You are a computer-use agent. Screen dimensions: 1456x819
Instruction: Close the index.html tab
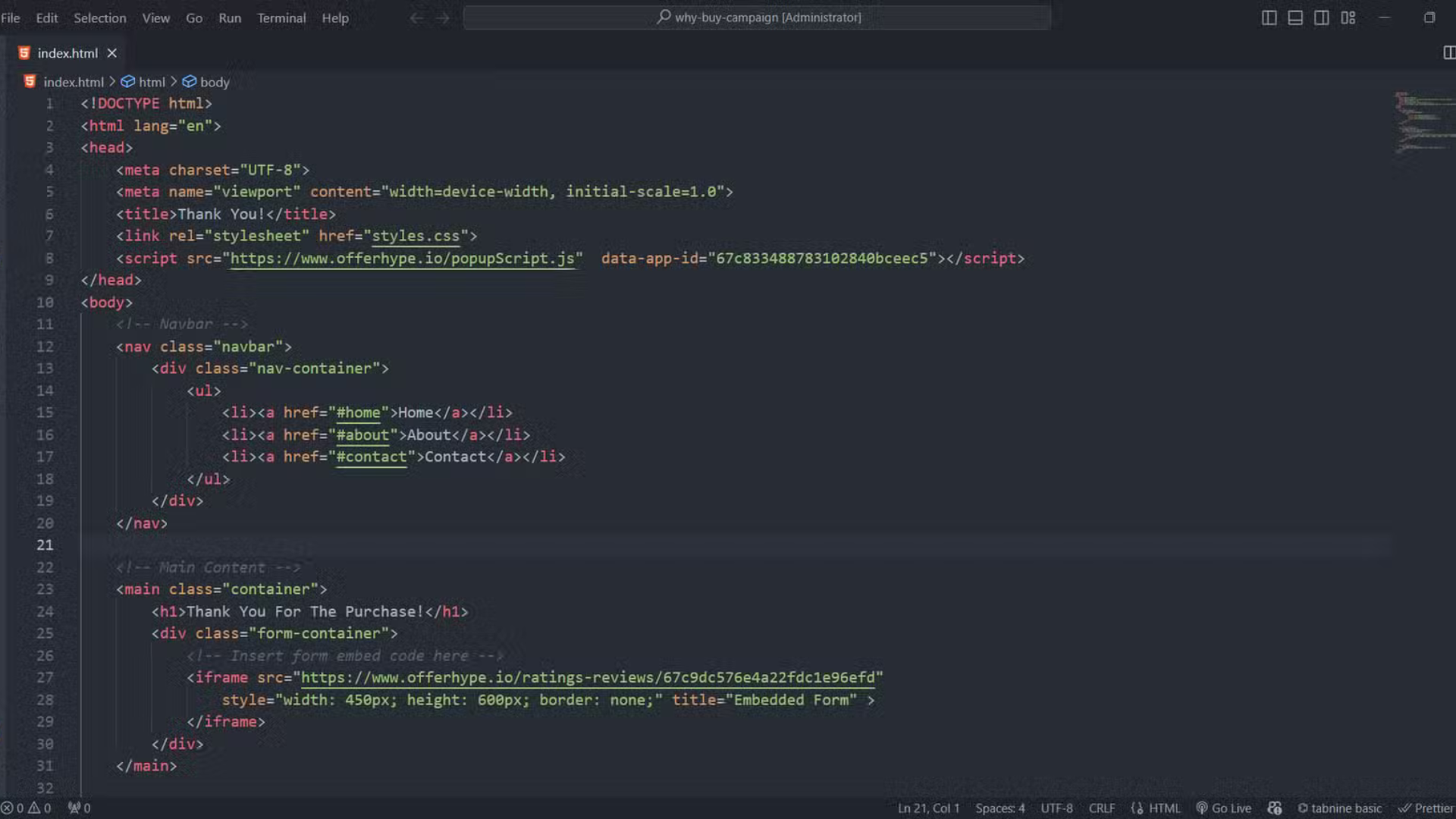[x=112, y=53]
